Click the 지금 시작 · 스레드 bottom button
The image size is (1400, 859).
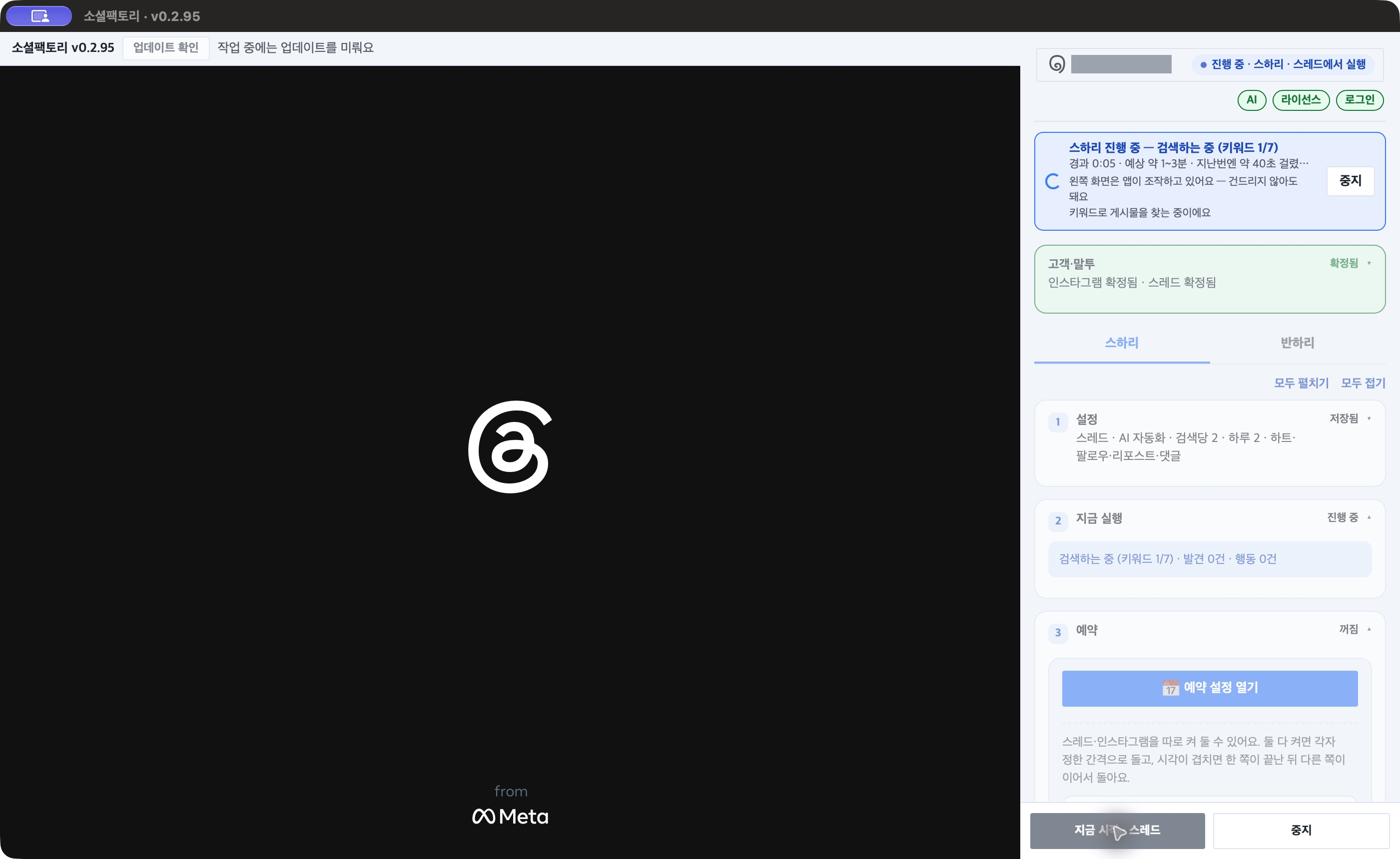(1117, 830)
